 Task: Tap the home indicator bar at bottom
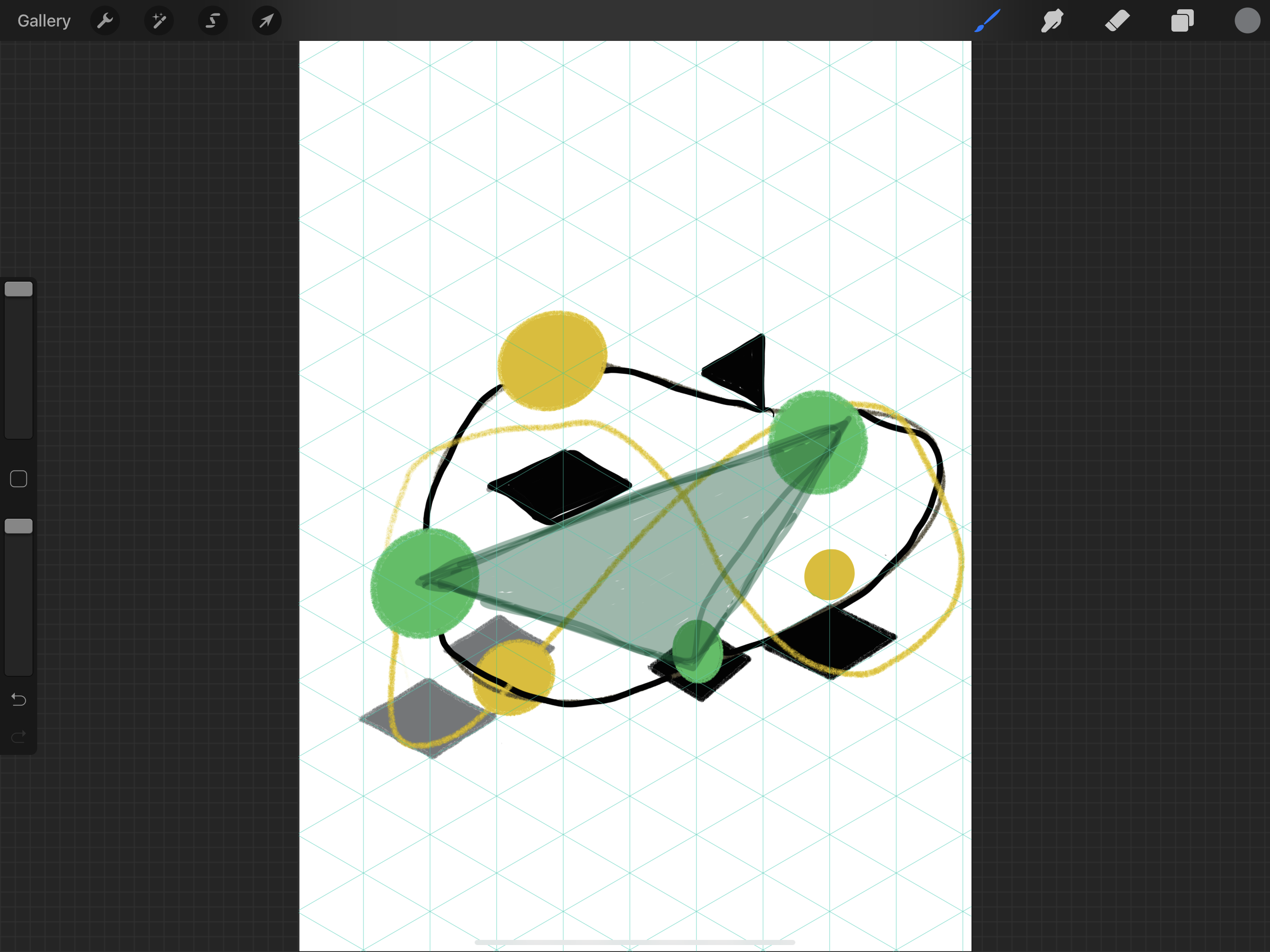tap(635, 942)
